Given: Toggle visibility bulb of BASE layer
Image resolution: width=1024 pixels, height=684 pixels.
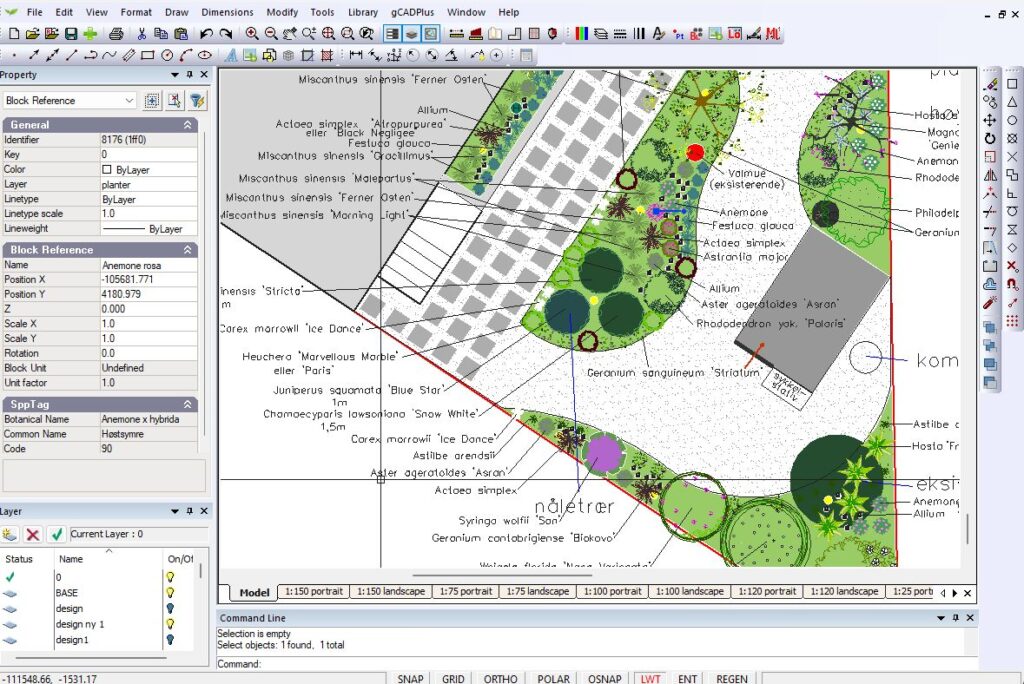Looking at the screenshot, I should [x=170, y=593].
